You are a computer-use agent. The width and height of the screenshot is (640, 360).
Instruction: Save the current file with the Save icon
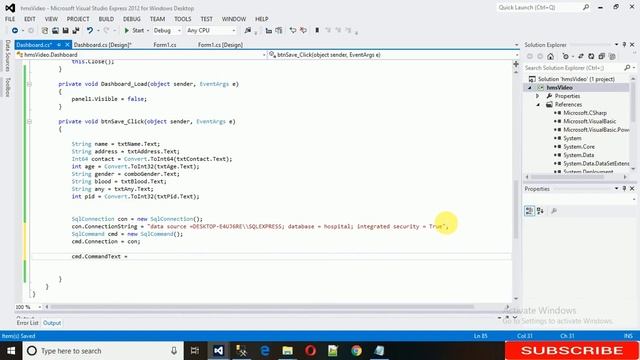(x=65, y=31)
